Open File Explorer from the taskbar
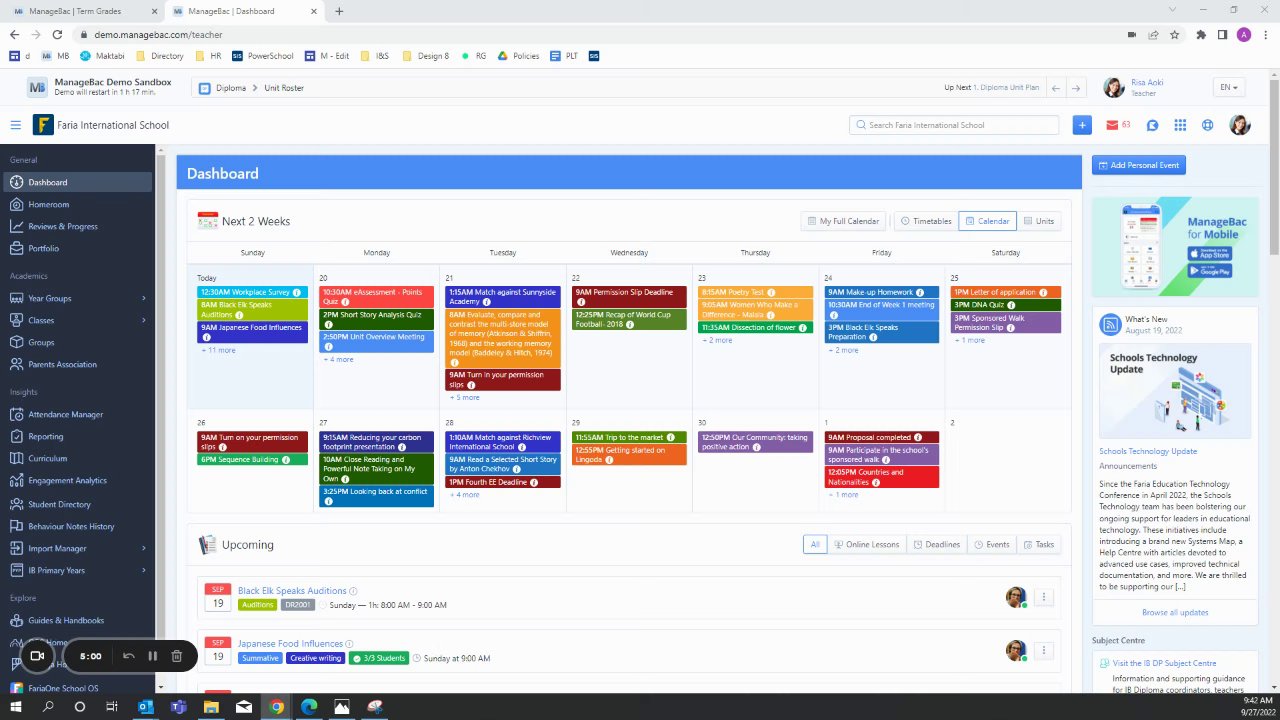This screenshot has height=720, width=1280. tap(211, 707)
